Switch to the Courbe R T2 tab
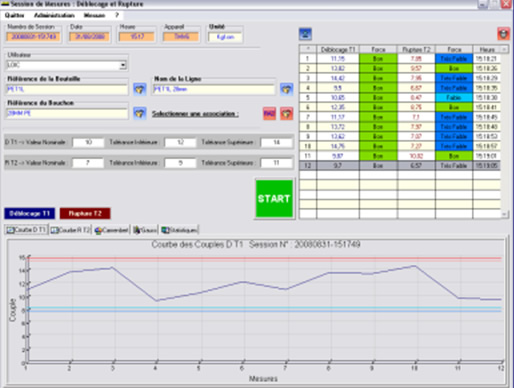This screenshot has height=388, width=514. coord(70,230)
